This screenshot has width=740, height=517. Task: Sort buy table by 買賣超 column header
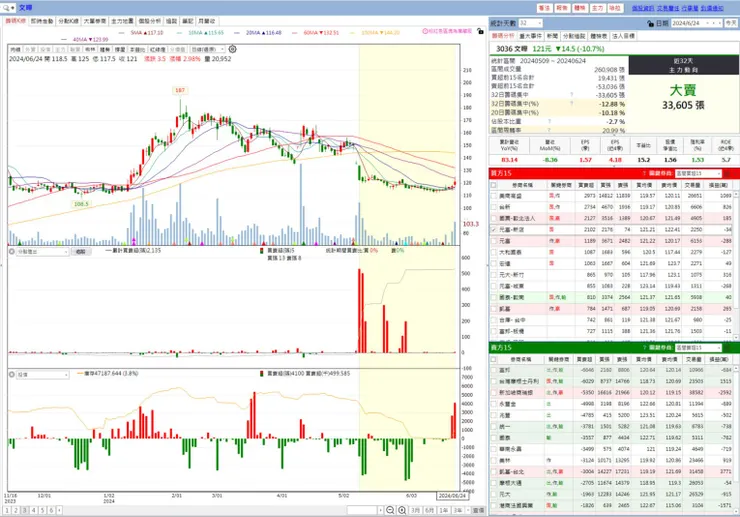(586, 185)
